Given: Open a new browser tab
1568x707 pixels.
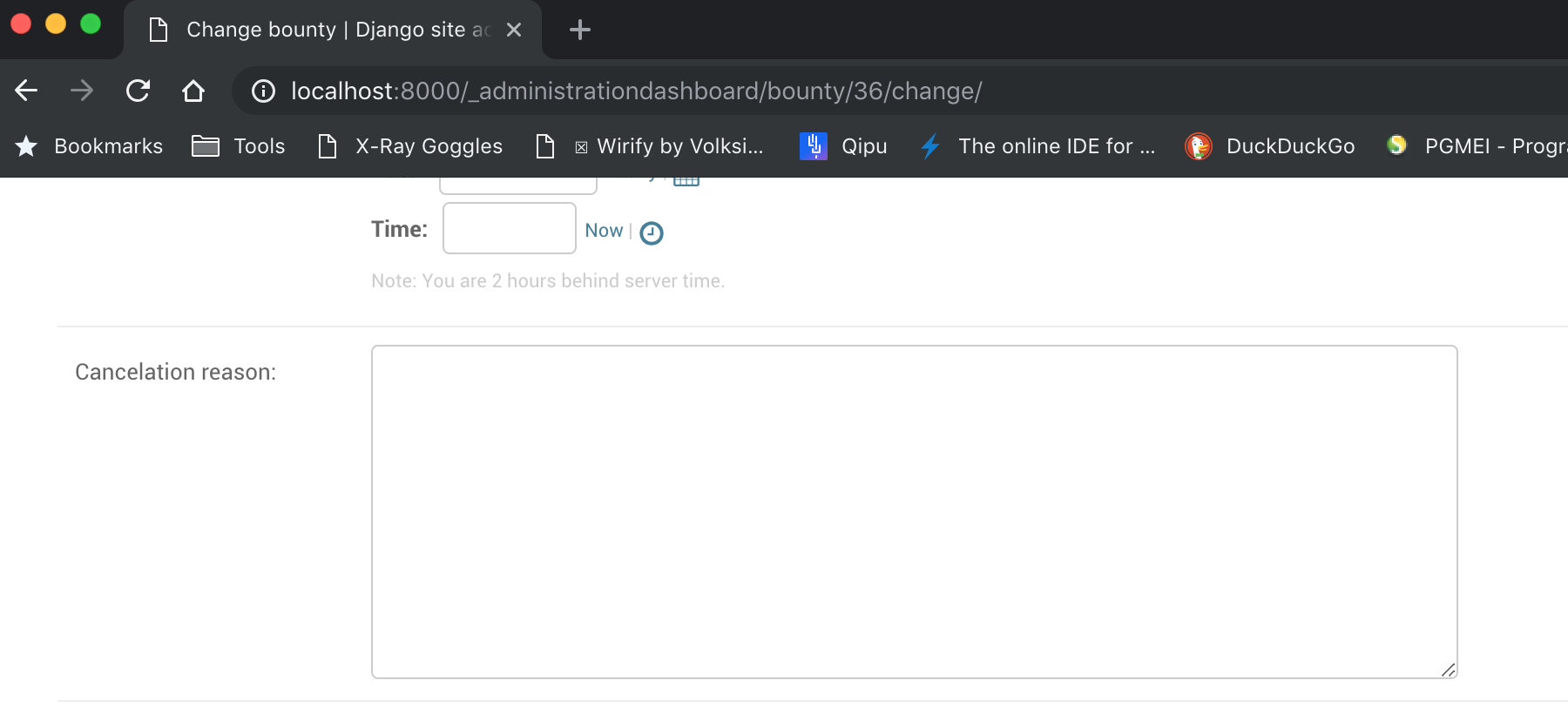Looking at the screenshot, I should [580, 30].
